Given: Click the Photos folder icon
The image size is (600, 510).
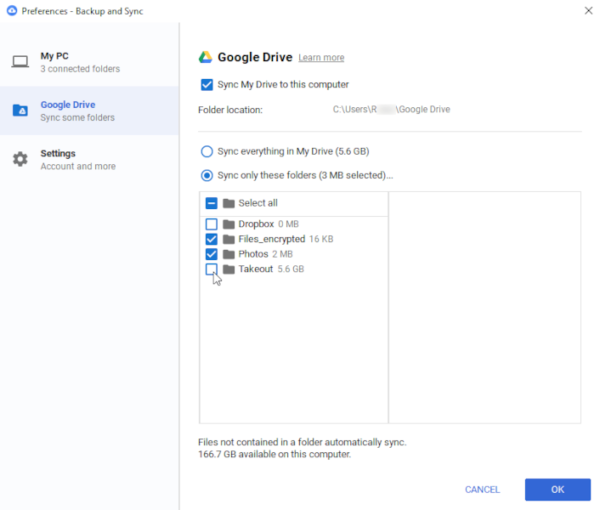Looking at the screenshot, I should pos(229,254).
